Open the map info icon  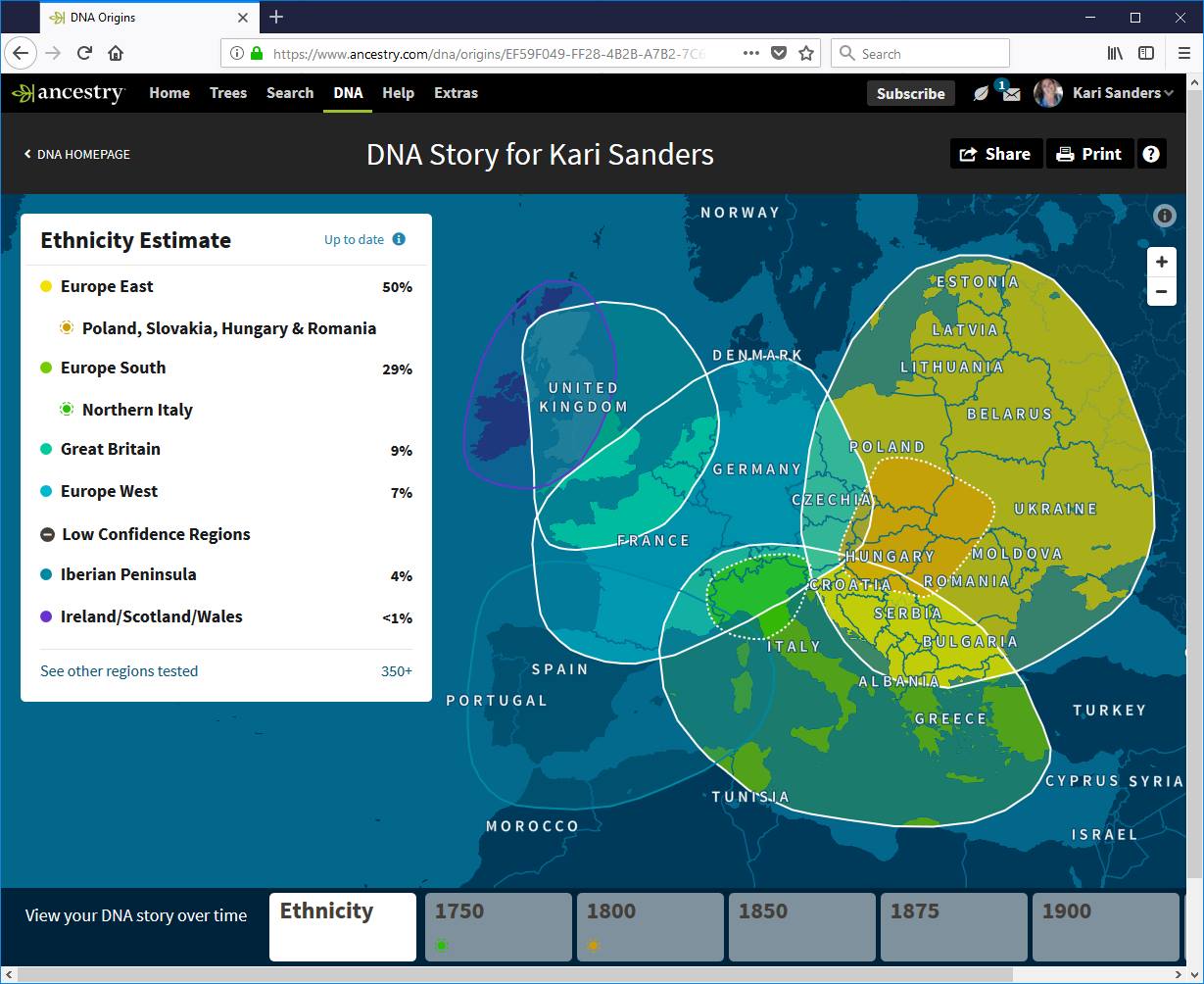point(1164,216)
